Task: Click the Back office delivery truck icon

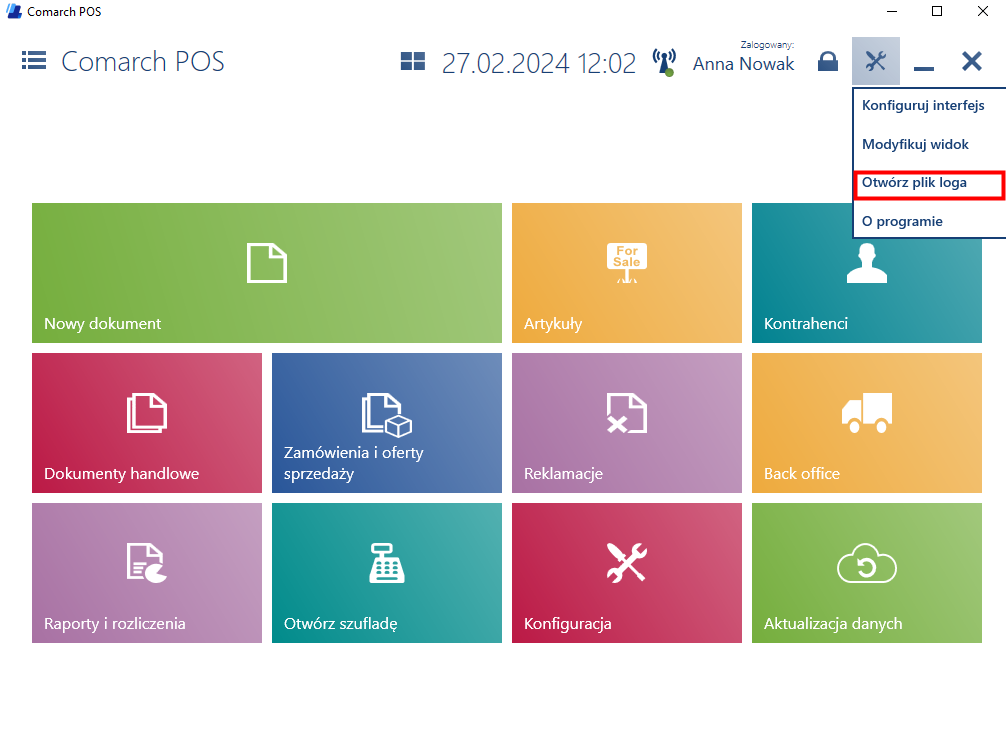Action: click(x=867, y=413)
